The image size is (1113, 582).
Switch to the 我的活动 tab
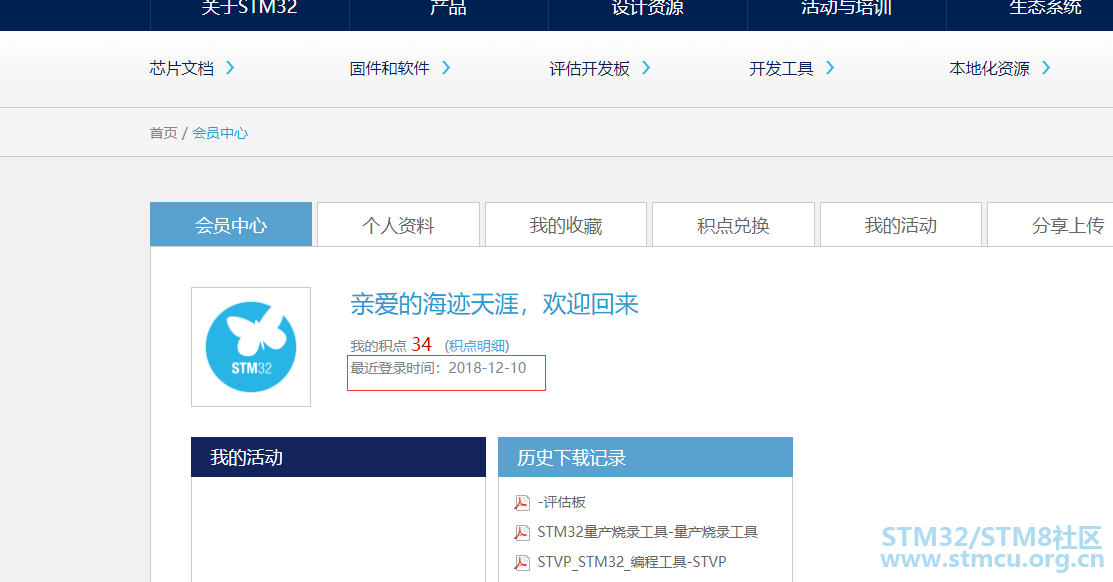(x=901, y=225)
